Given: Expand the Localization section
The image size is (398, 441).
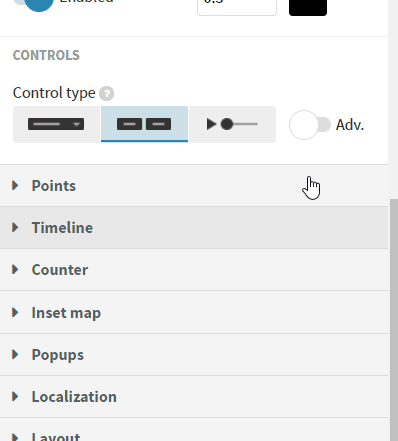Looking at the screenshot, I should 194,397.
